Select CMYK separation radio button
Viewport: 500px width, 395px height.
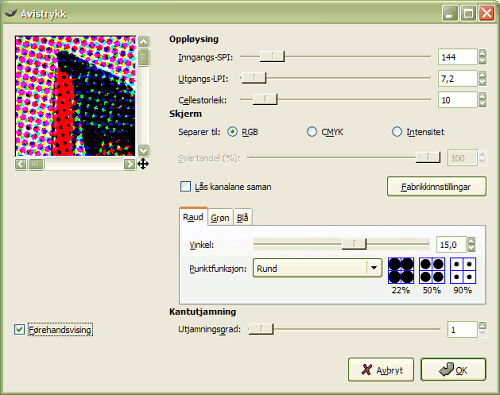(x=312, y=132)
